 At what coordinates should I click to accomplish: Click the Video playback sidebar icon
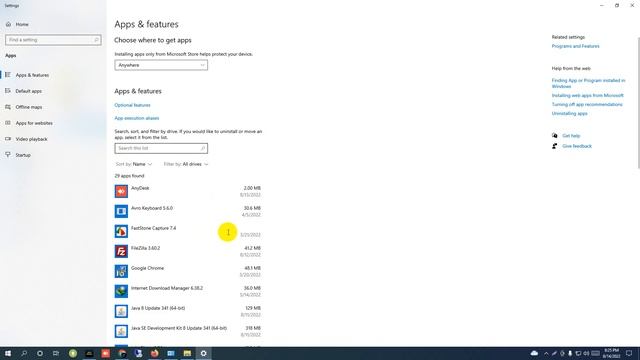click(x=8, y=139)
